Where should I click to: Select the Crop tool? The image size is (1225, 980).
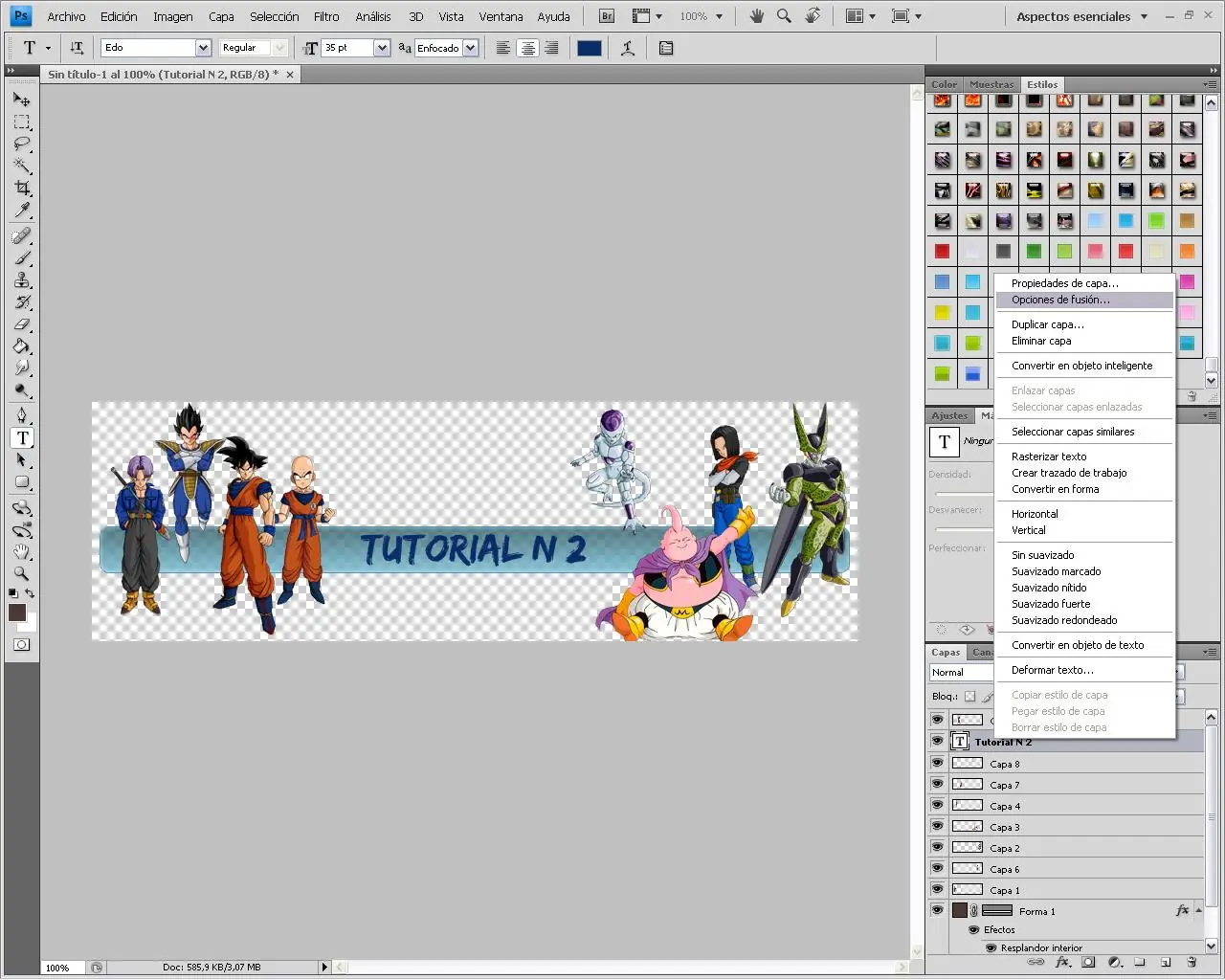click(x=22, y=188)
